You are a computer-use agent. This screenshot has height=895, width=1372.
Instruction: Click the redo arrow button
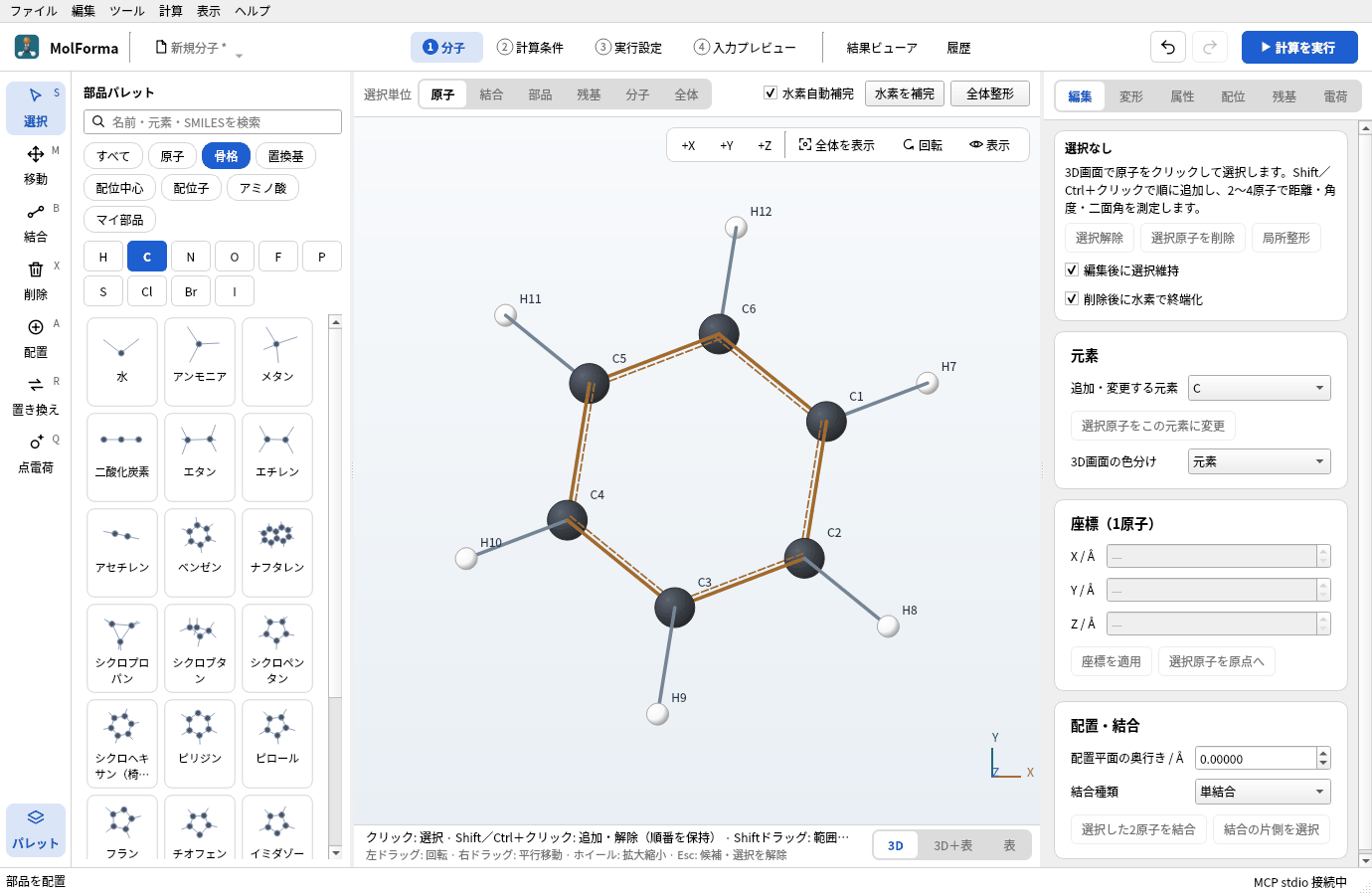click(1210, 47)
